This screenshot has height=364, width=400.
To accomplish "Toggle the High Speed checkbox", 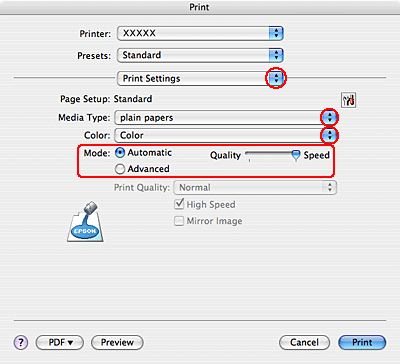I will (179, 204).
